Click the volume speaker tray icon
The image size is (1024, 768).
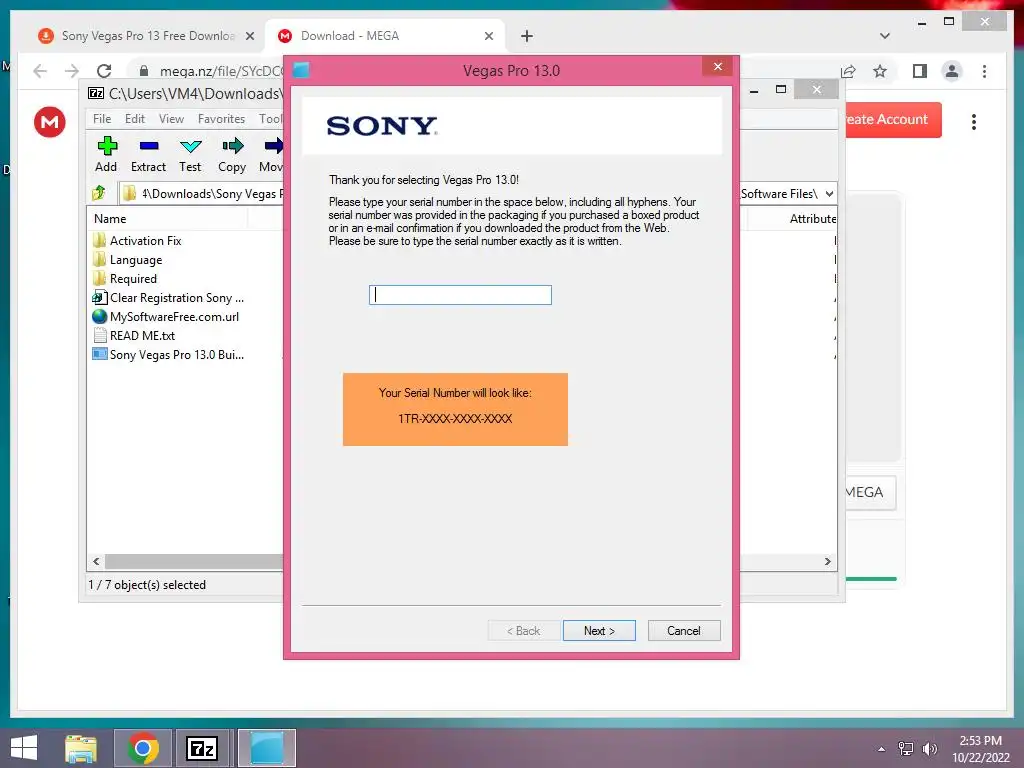tap(929, 749)
